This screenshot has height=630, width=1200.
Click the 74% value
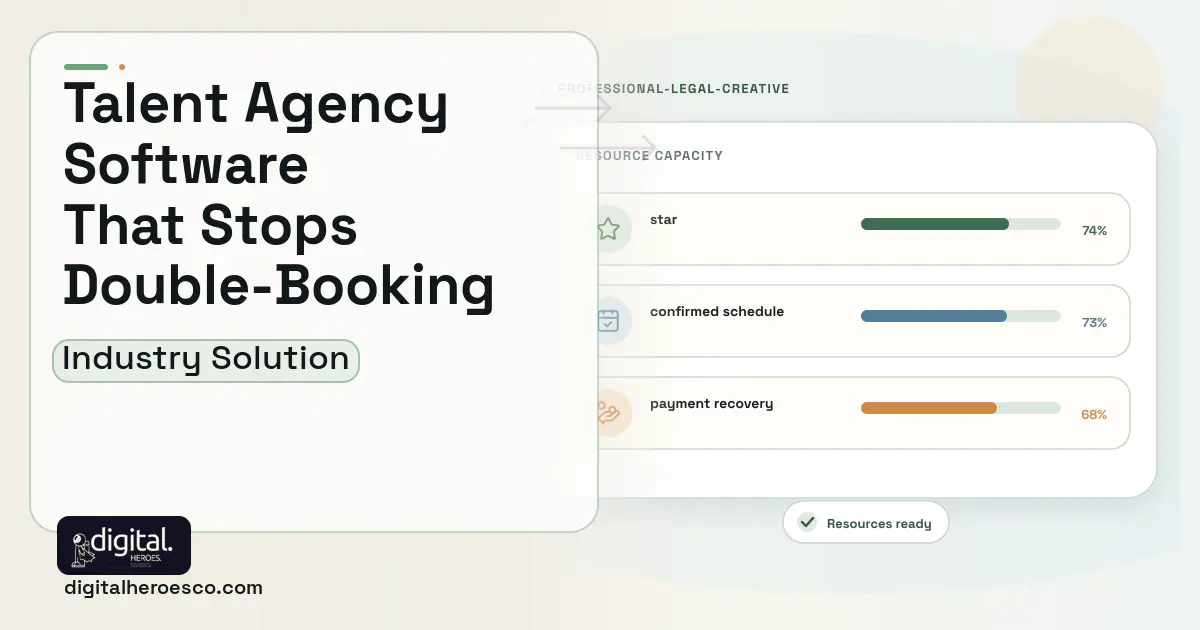[x=1094, y=230]
